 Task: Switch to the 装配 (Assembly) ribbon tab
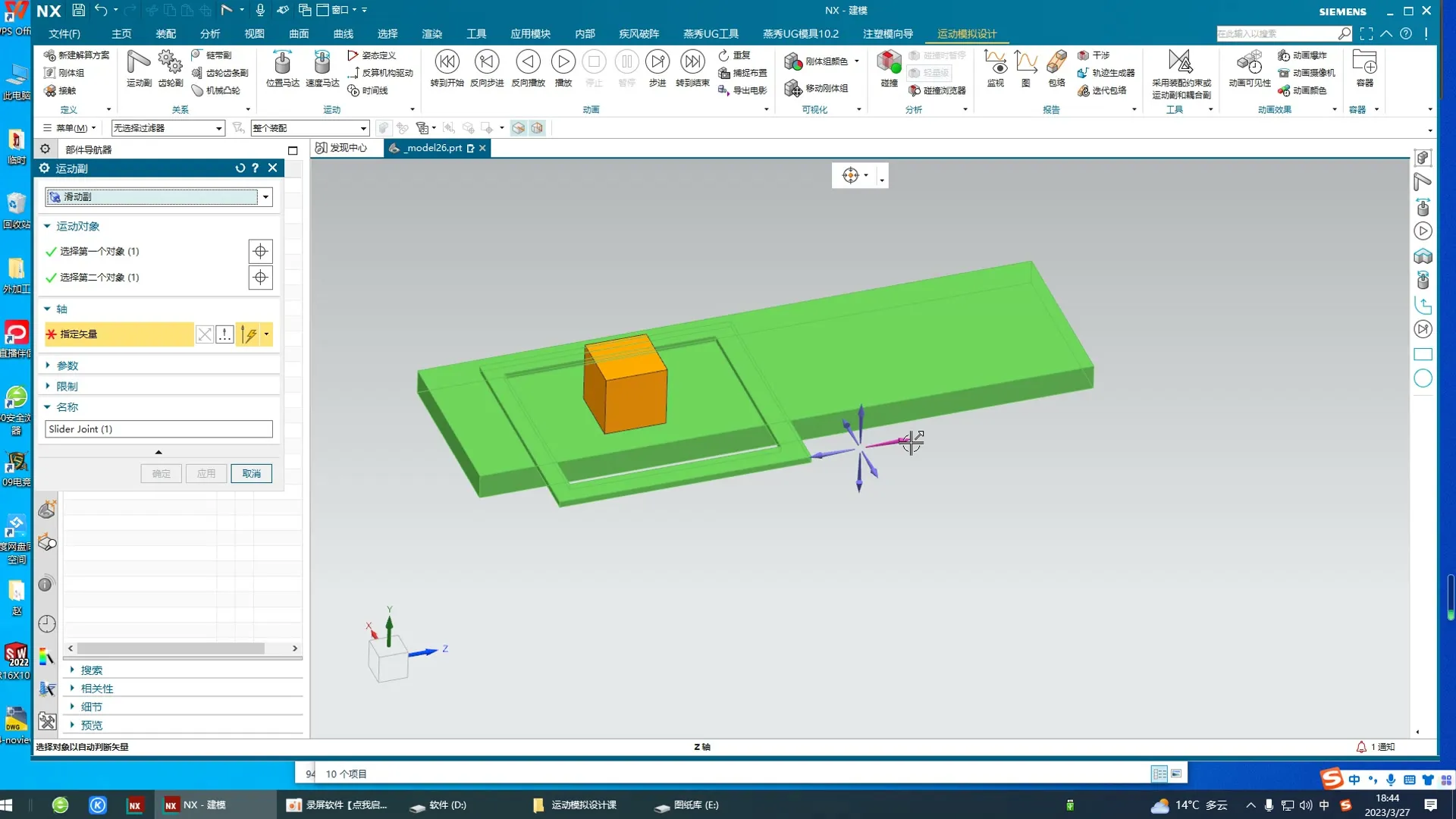pos(165,34)
